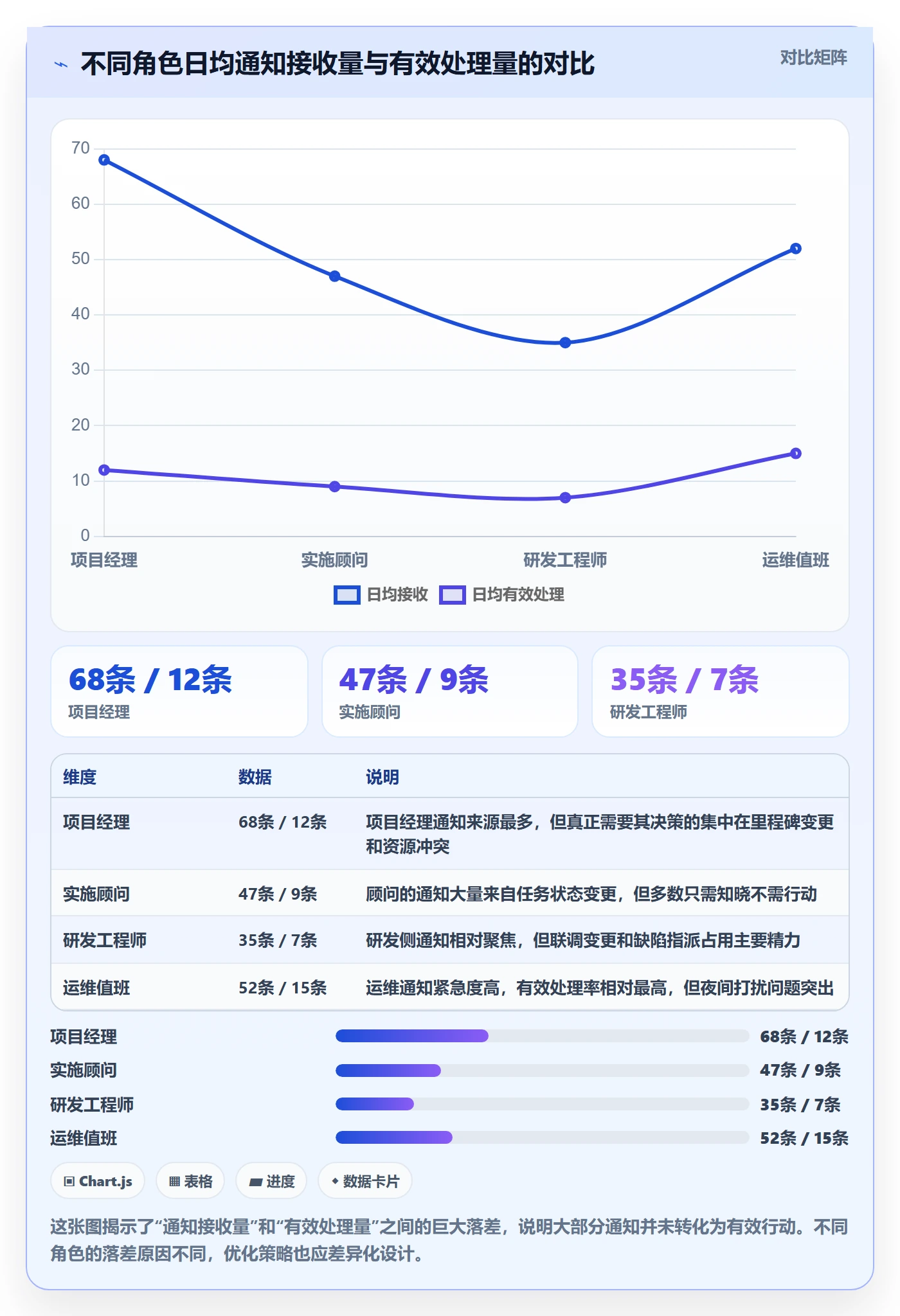Click 实施顾问 progress bar

(543, 1070)
